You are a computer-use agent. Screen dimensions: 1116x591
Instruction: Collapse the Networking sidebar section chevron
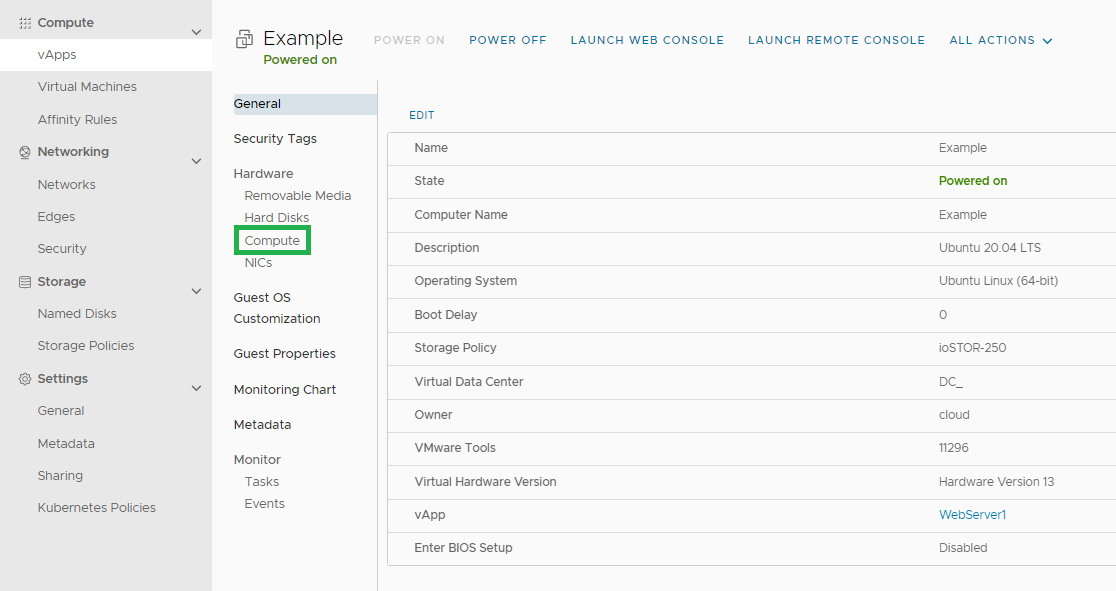tap(196, 162)
